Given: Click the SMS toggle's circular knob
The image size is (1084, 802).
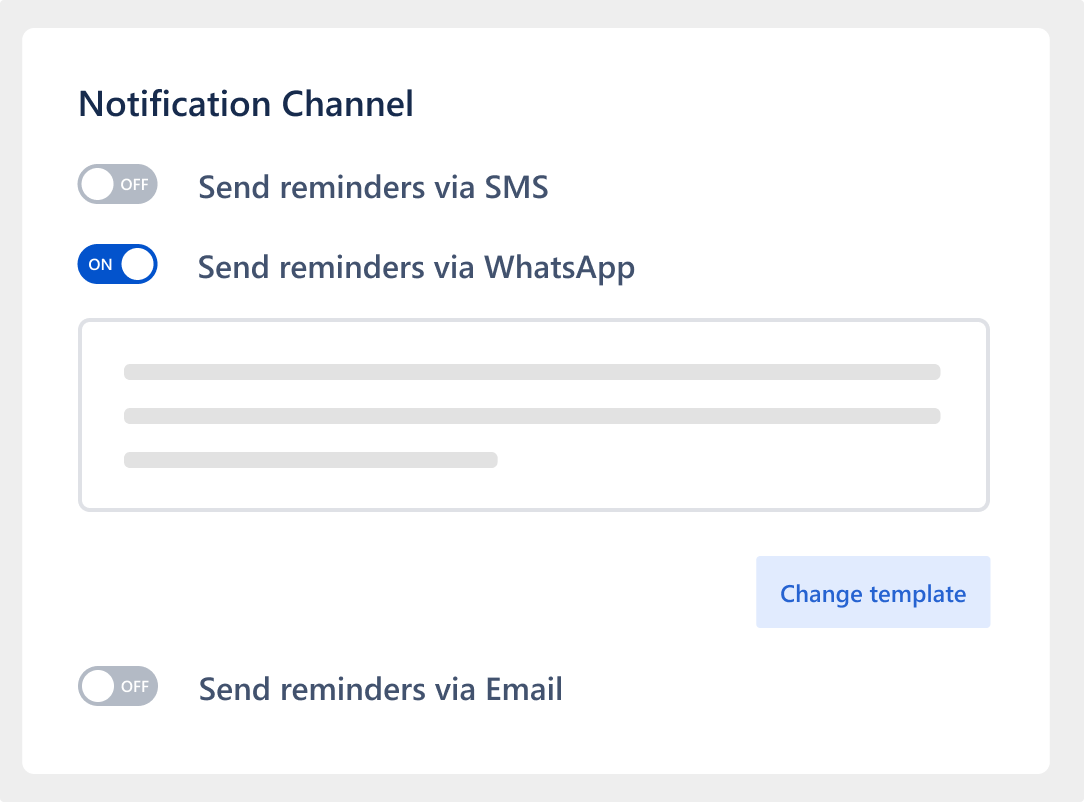Looking at the screenshot, I should tap(97, 184).
